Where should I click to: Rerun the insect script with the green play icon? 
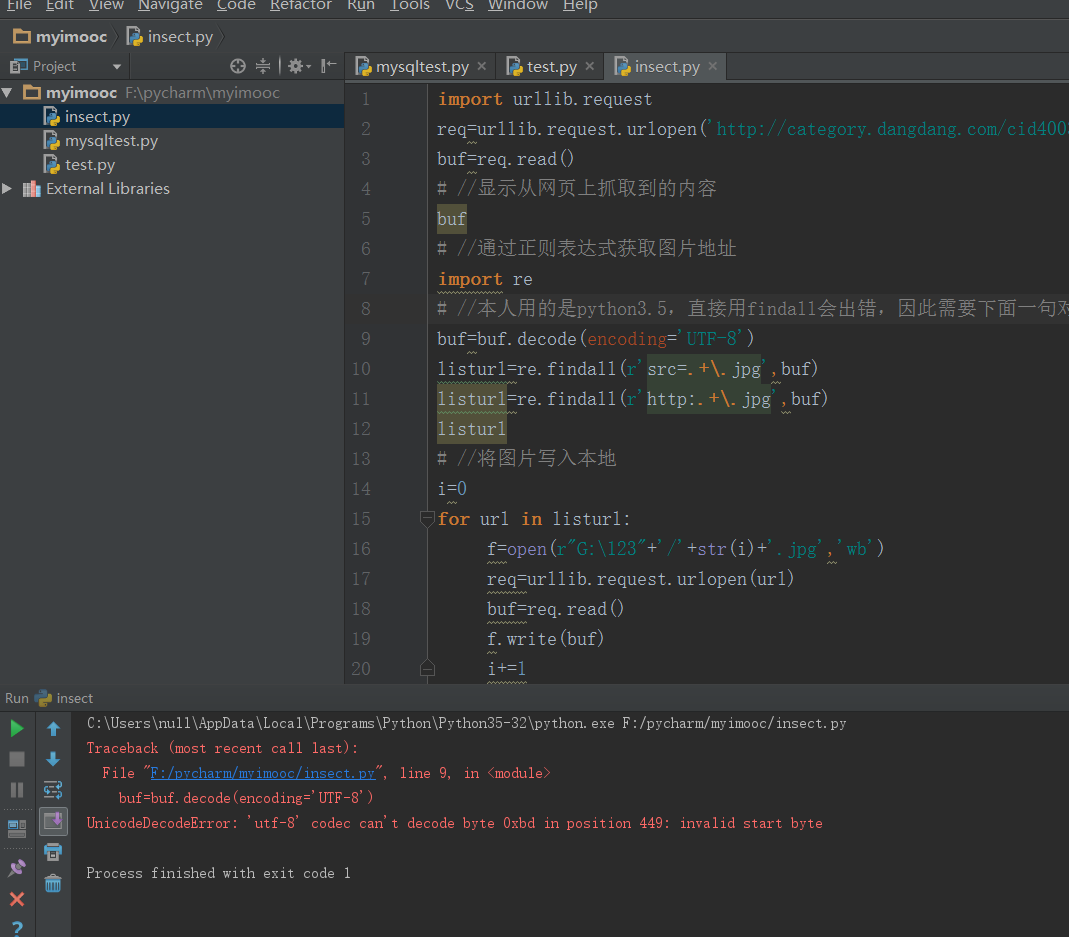(16, 728)
